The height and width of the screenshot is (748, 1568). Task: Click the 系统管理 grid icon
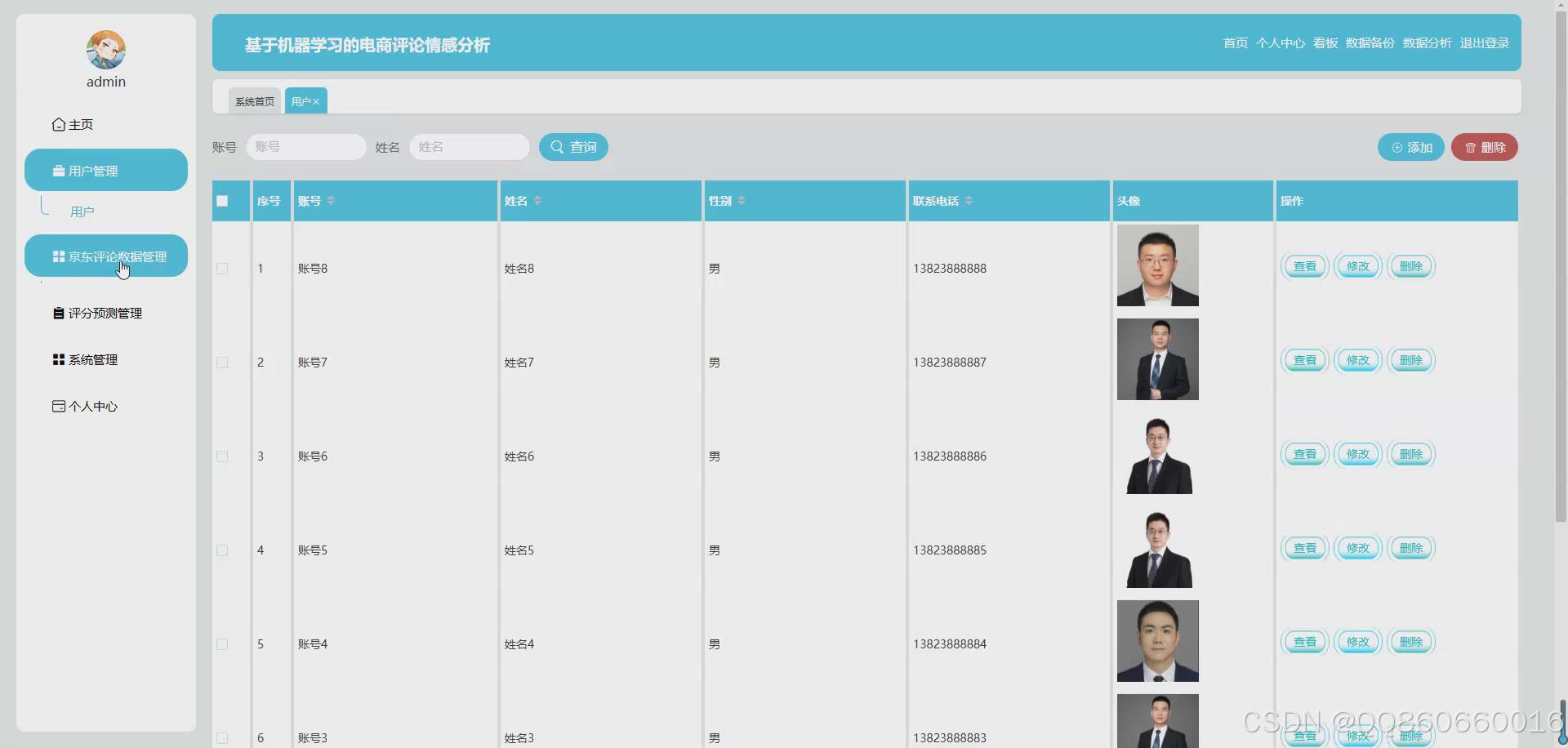click(x=59, y=360)
